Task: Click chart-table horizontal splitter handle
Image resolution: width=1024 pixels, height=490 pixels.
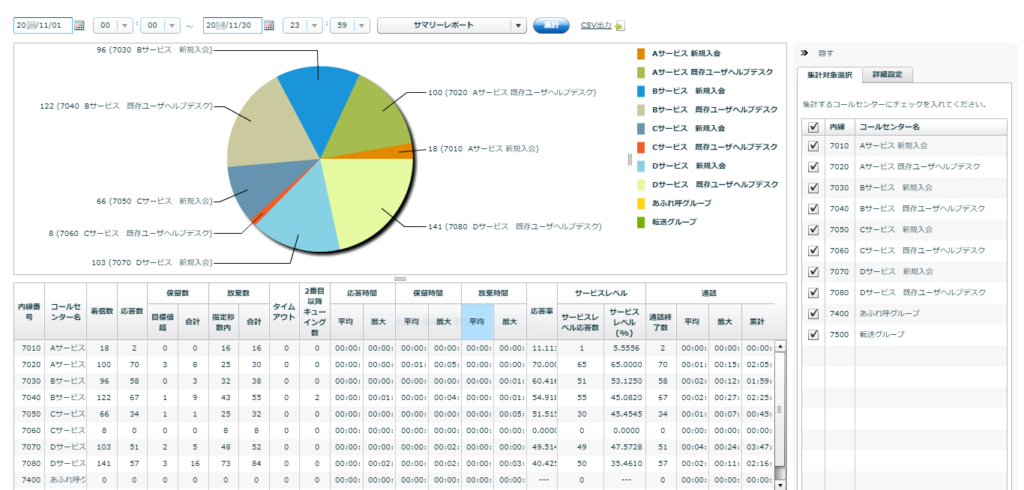Action: pos(400,279)
